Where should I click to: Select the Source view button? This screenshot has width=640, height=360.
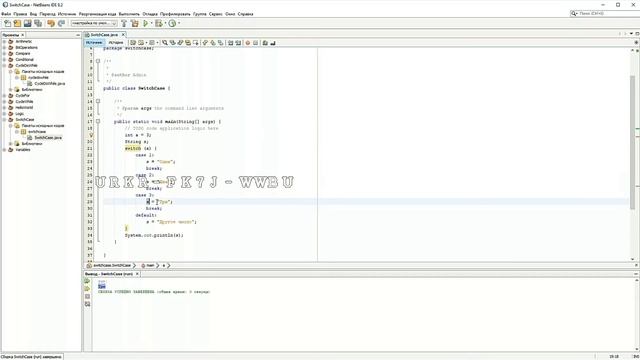pos(94,42)
